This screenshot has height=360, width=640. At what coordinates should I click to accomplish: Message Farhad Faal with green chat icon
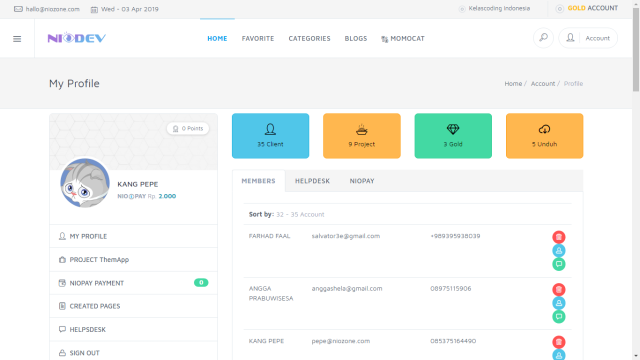point(559,264)
